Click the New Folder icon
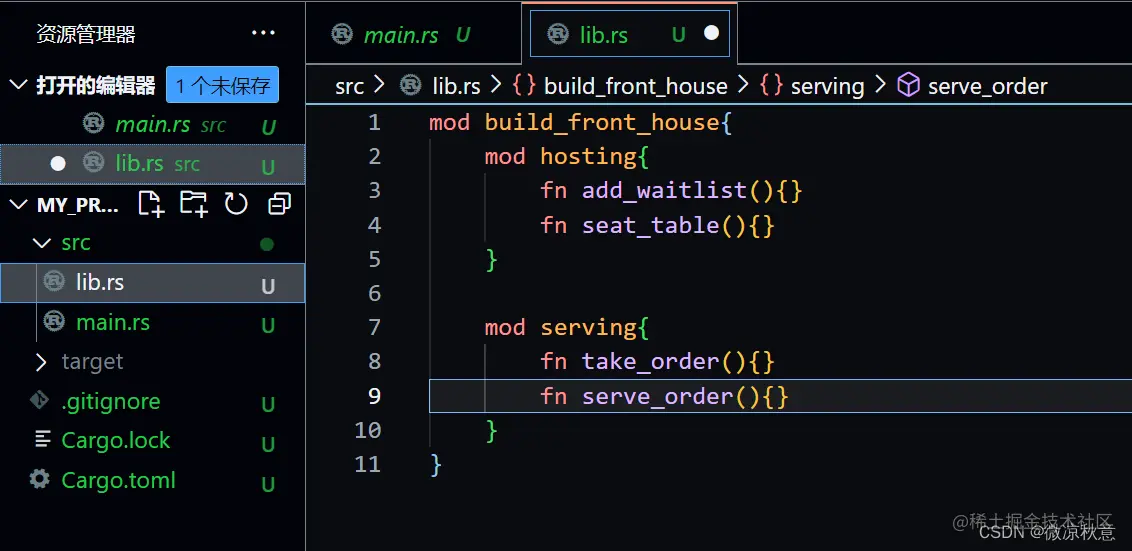This screenshot has width=1132, height=551. (x=193, y=204)
